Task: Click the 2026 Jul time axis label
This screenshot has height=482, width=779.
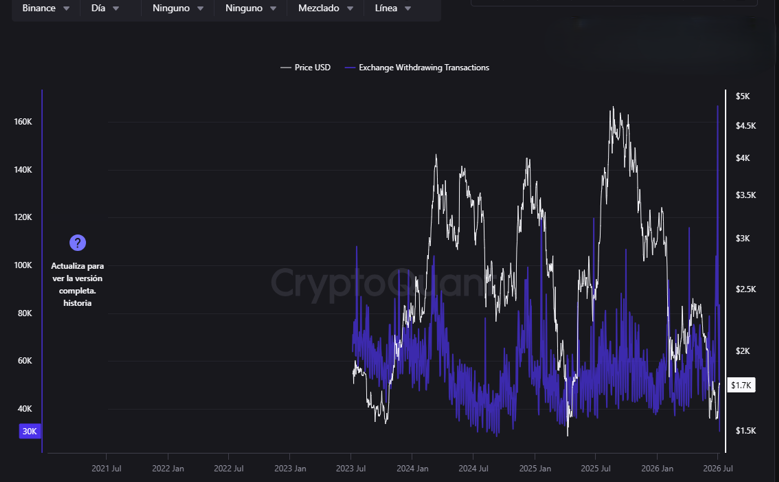Action: point(718,469)
